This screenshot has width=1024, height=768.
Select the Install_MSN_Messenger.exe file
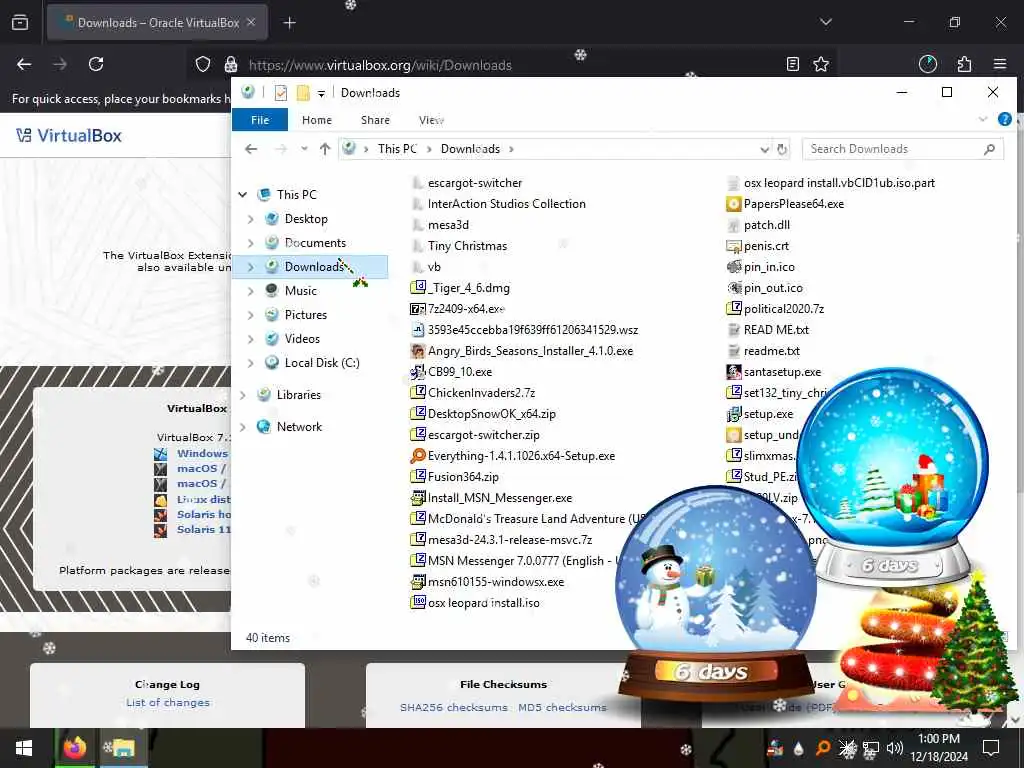point(492,498)
